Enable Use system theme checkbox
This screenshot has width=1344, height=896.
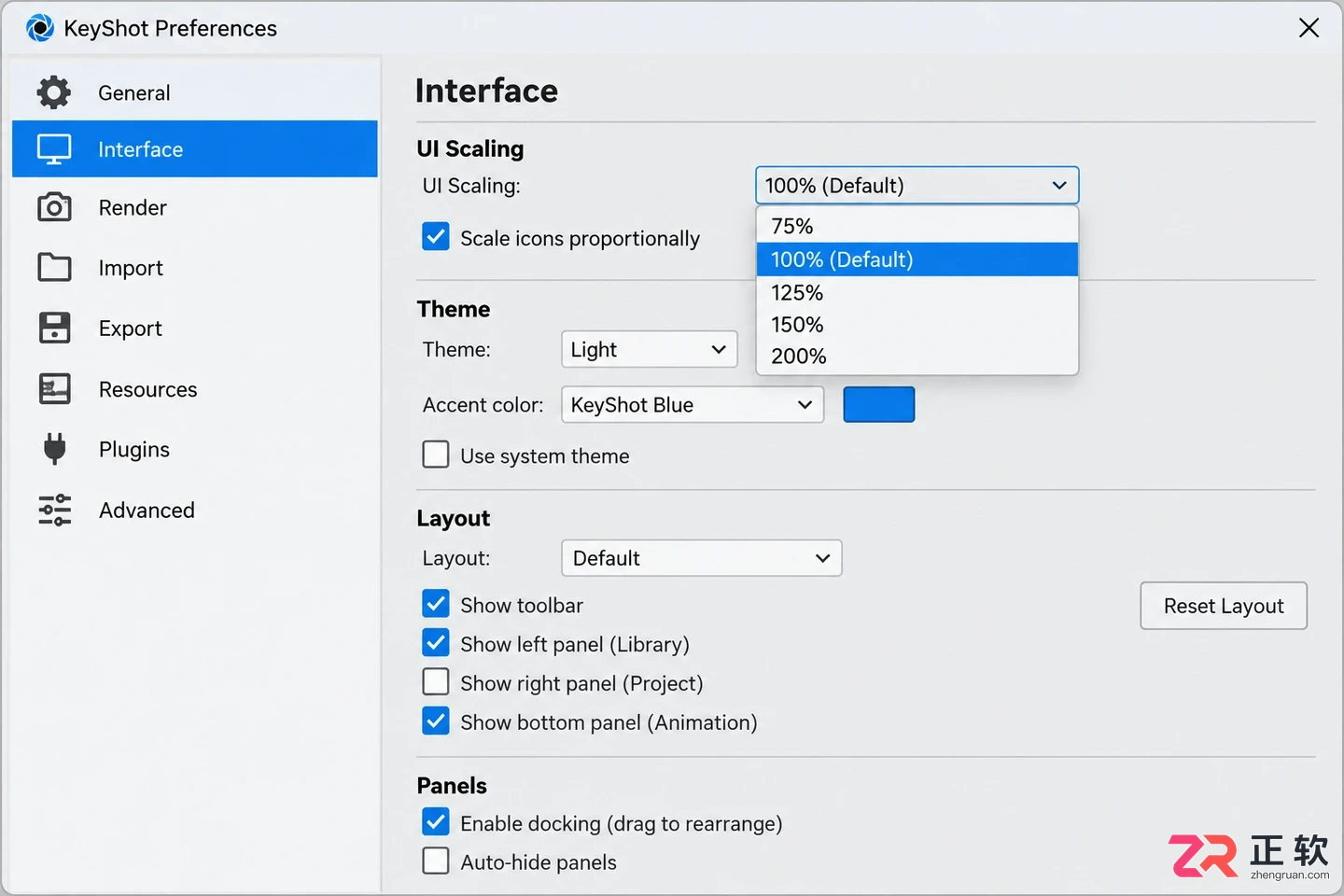(436, 455)
